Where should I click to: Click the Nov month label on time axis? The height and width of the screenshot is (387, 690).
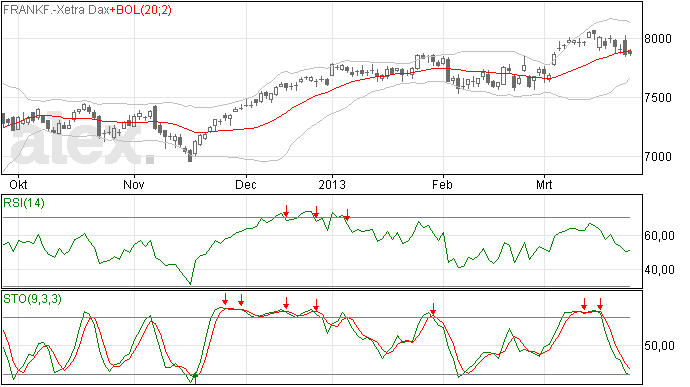coord(134,184)
